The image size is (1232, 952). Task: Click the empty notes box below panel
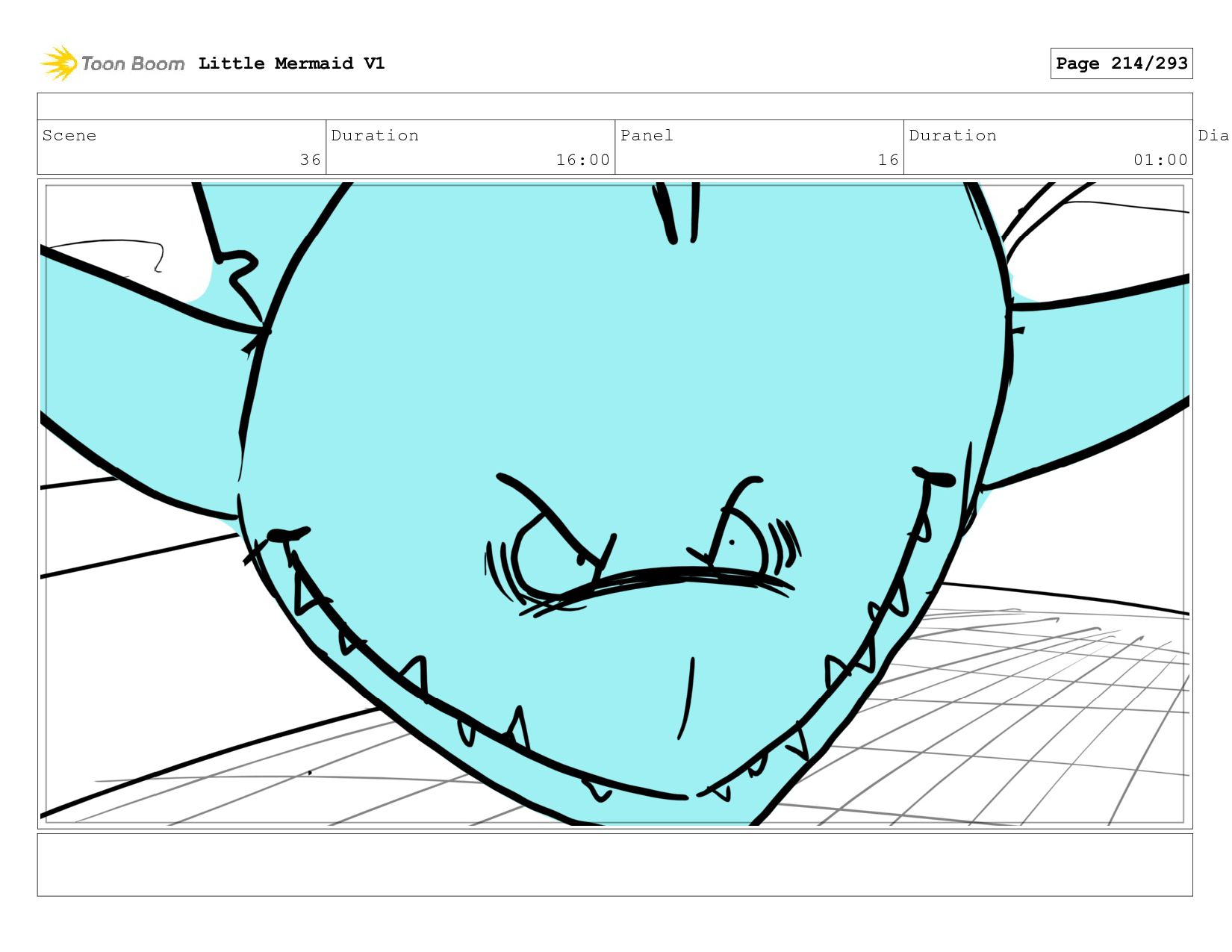tap(615, 865)
